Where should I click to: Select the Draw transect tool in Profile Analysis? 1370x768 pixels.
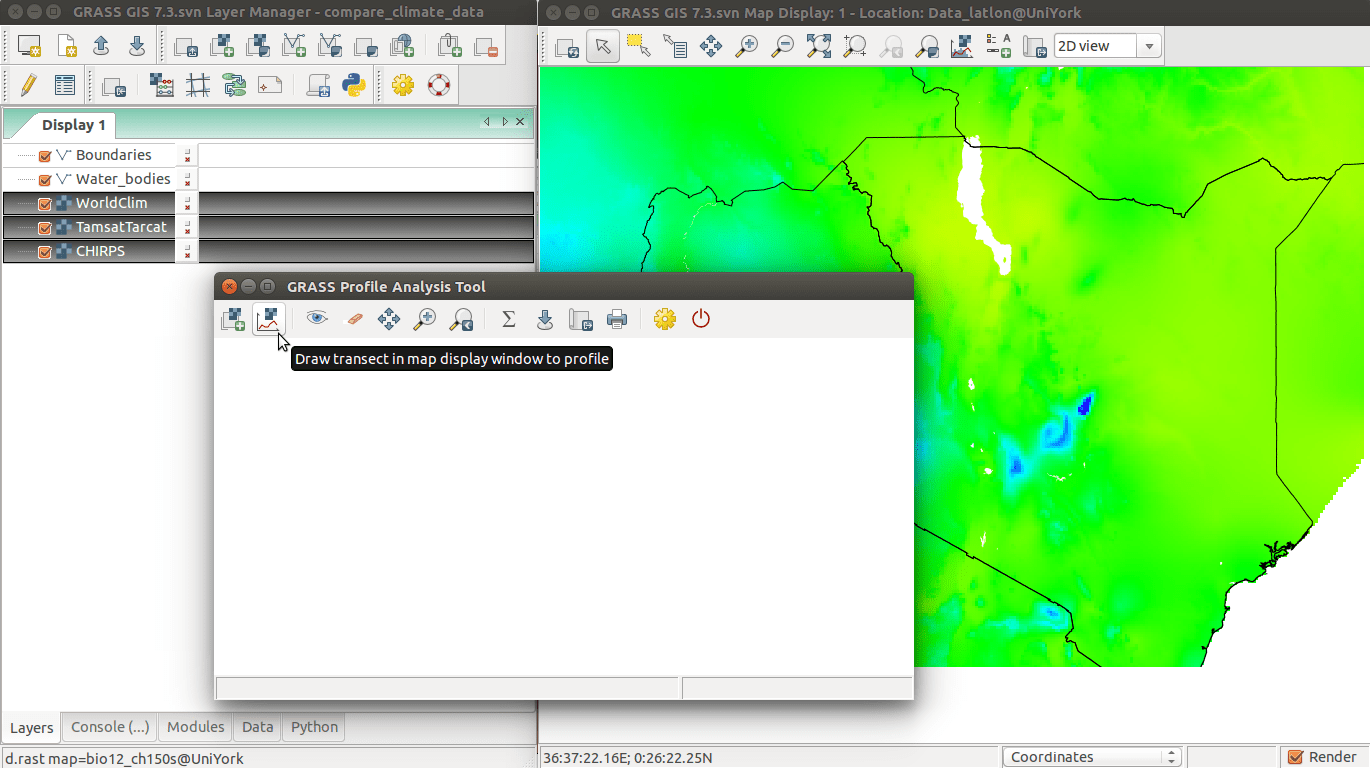269,318
